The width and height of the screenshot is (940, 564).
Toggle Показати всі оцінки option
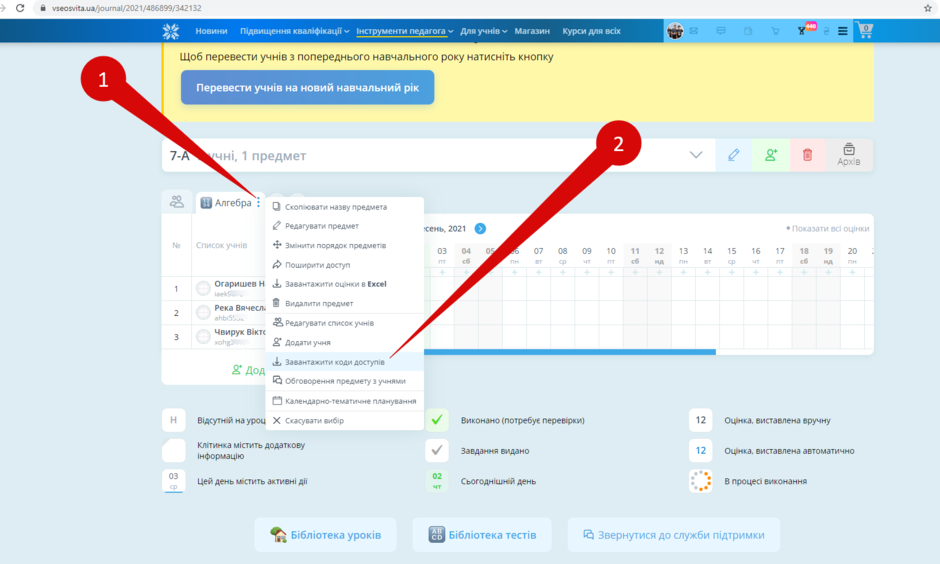coord(827,228)
